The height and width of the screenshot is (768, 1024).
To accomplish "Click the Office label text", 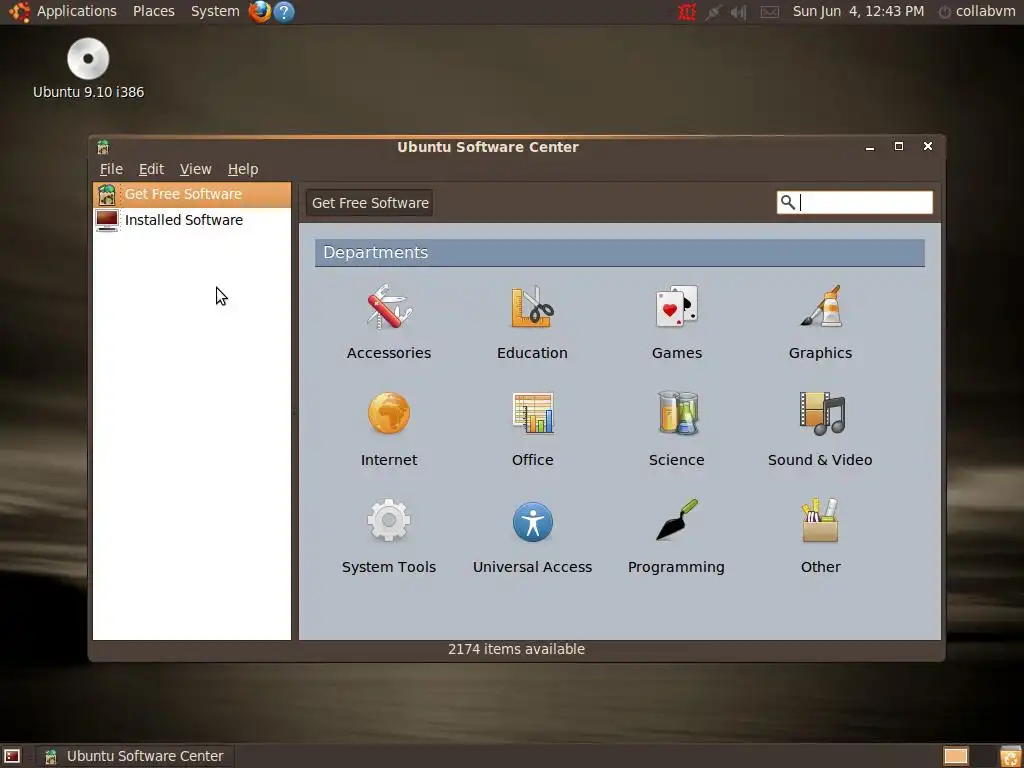I will tap(532, 460).
